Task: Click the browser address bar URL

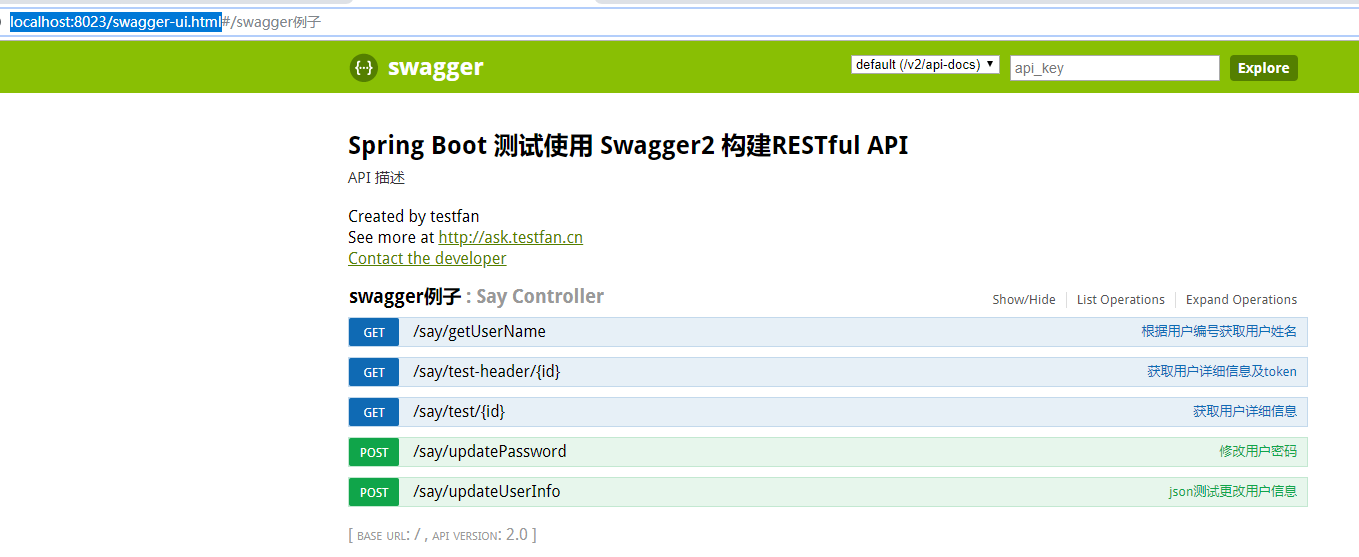Action: [166, 22]
